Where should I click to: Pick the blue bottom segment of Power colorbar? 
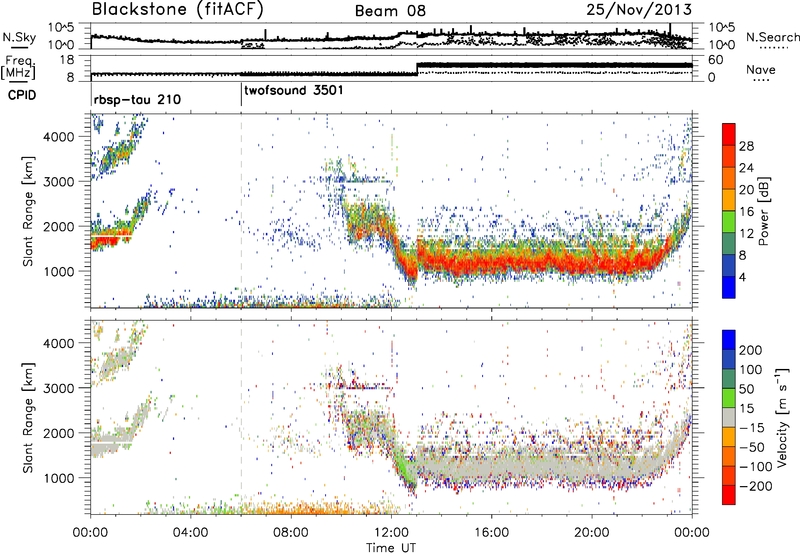[729, 287]
